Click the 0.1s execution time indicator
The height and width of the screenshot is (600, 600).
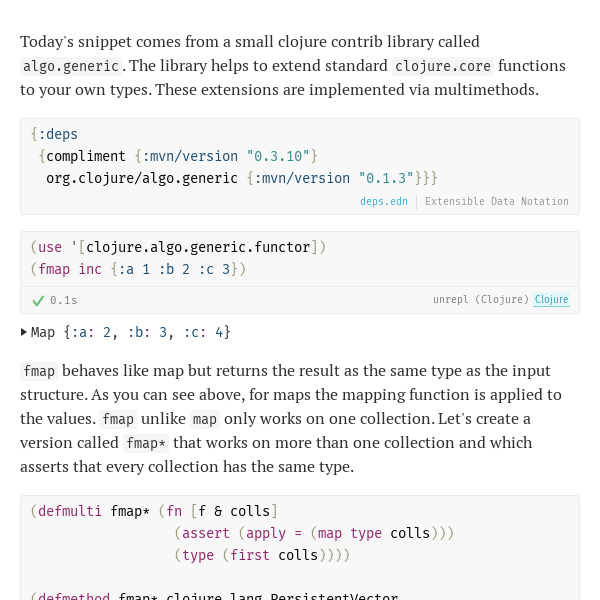coord(64,300)
